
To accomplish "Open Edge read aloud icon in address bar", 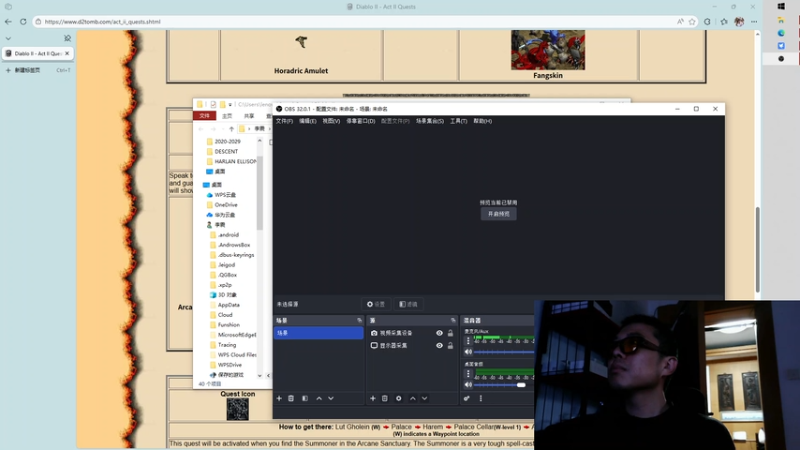I will tap(680, 21).
